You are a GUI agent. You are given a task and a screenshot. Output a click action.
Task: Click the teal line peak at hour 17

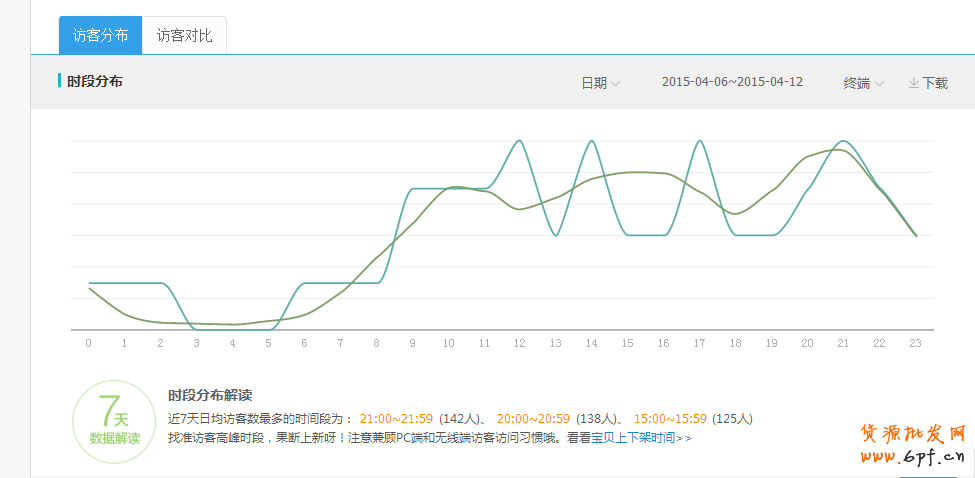tap(699, 141)
